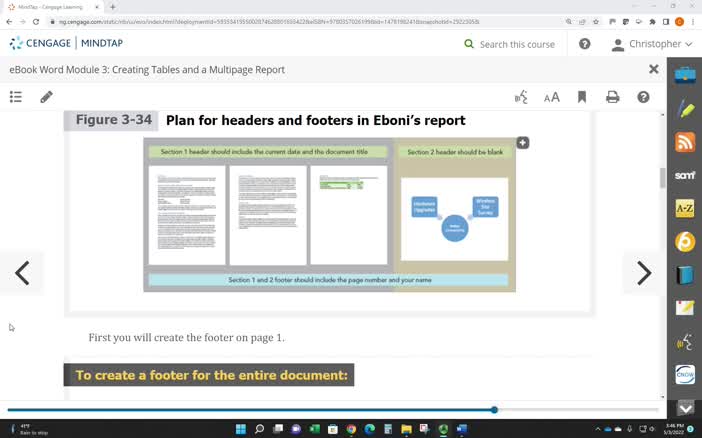Open the blue briefcase app in sidebar
Image resolution: width=702 pixels, height=438 pixels.
coord(685,75)
